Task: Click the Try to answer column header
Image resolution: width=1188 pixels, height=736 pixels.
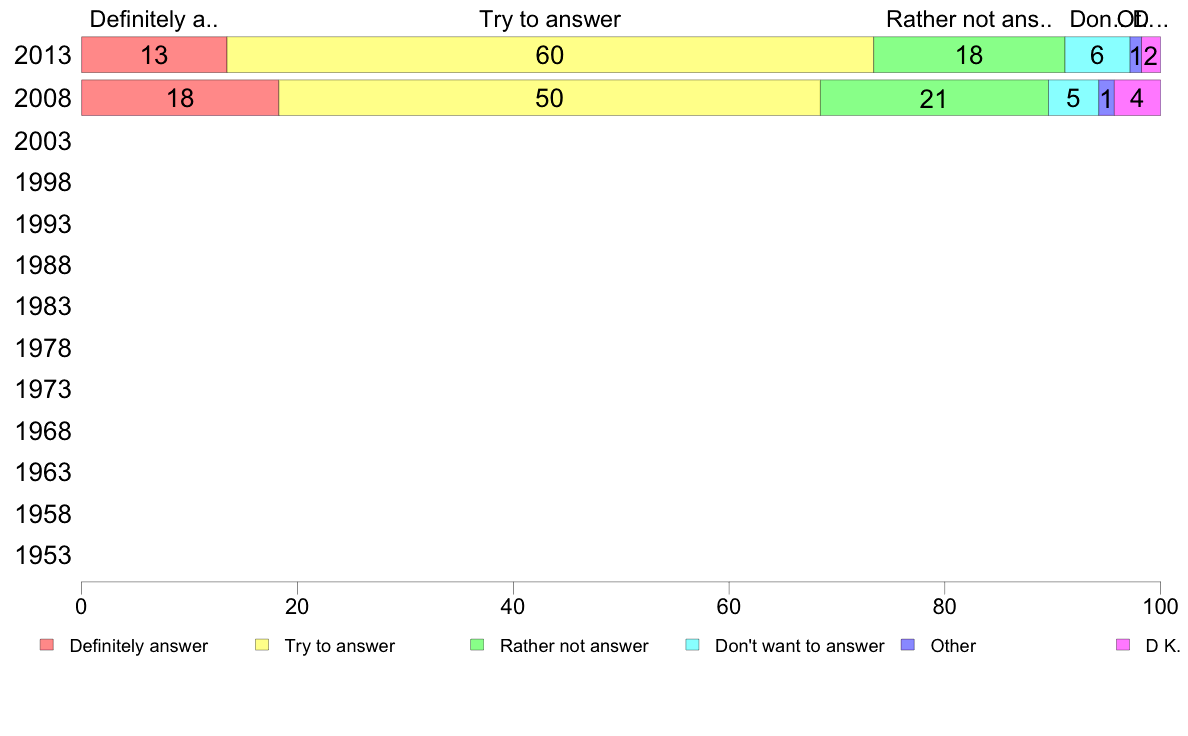Action: pos(550,19)
